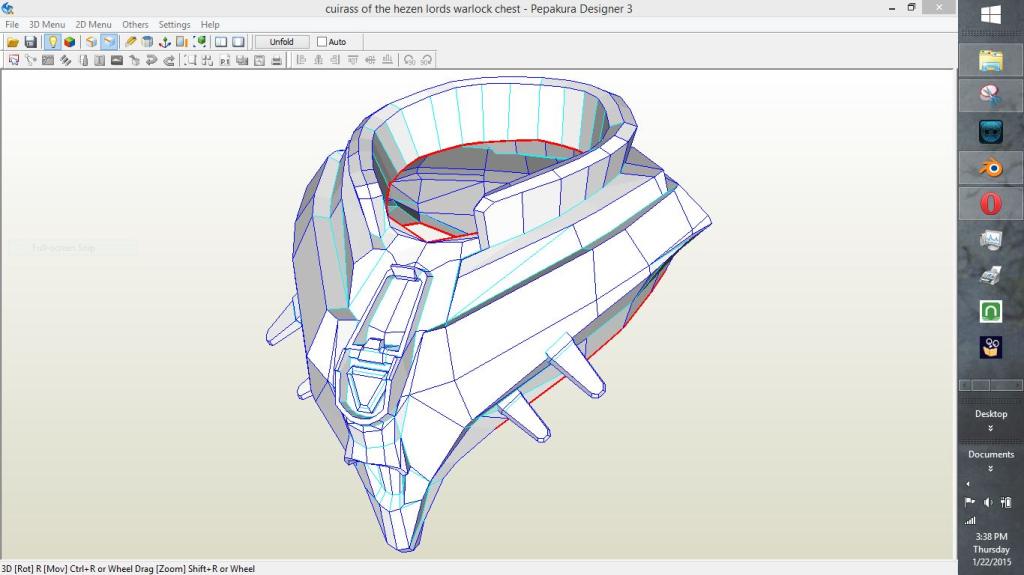Click the dashed selection frame icon
The width and height of the screenshot is (1024, 575).
[x=190, y=60]
